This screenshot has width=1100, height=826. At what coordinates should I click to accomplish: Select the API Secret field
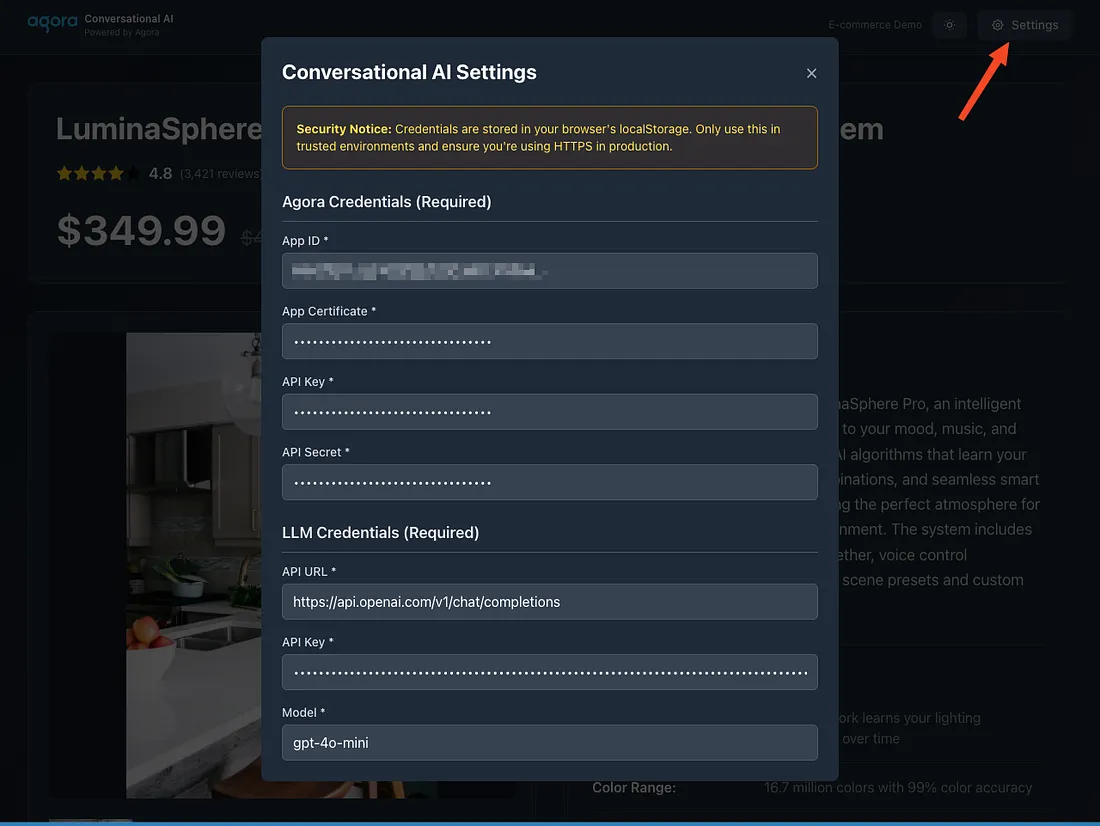549,482
